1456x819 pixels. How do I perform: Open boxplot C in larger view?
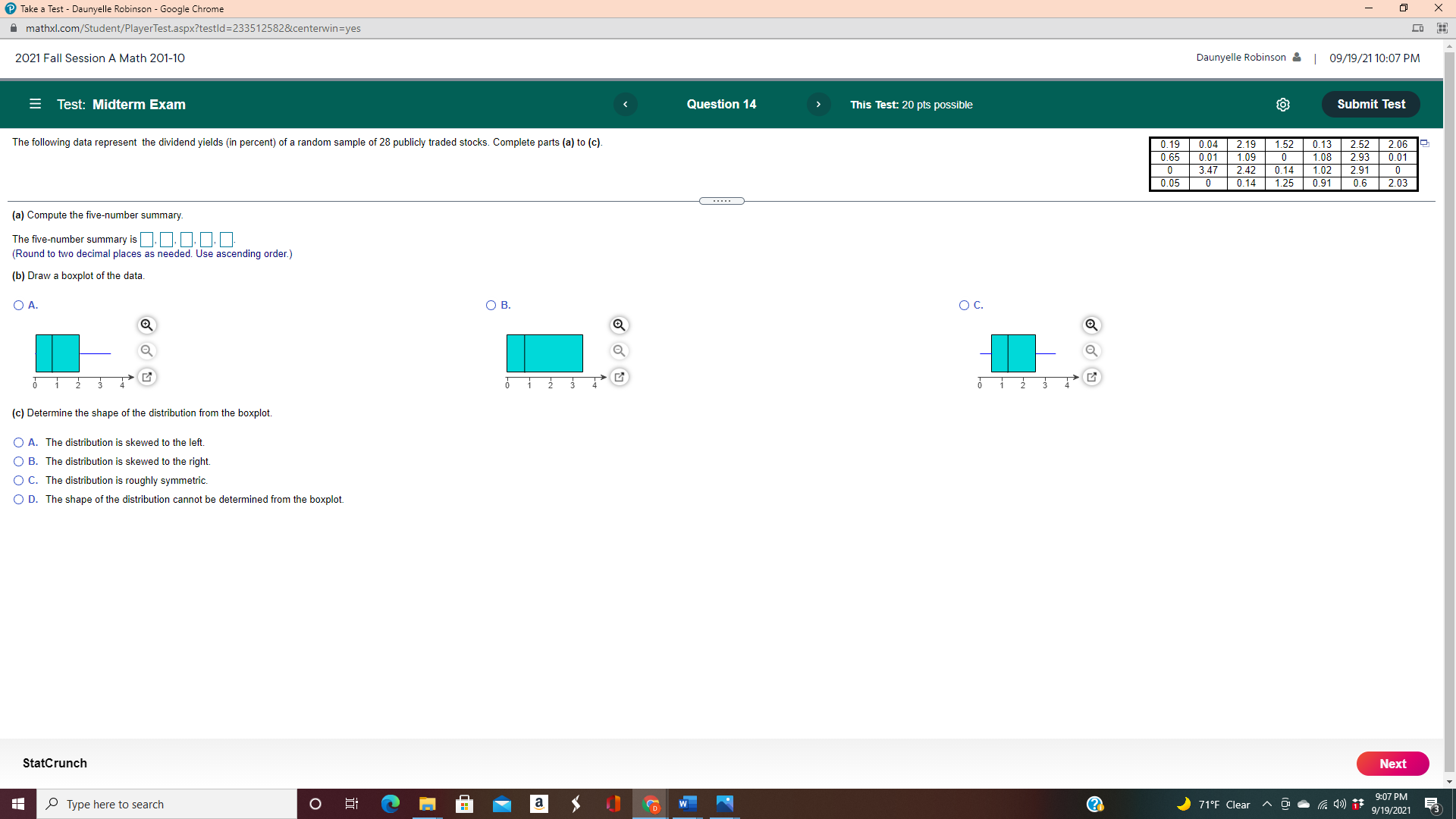1092,376
